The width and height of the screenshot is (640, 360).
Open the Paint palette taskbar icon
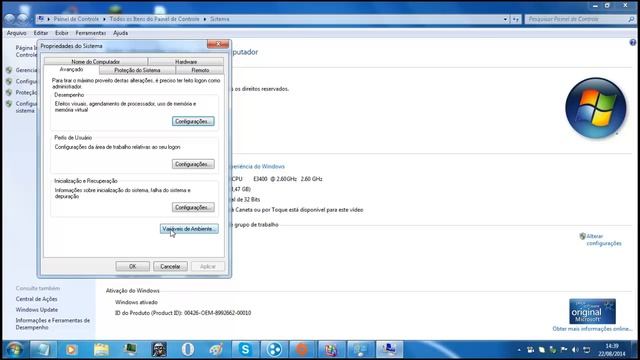click(x=216, y=349)
